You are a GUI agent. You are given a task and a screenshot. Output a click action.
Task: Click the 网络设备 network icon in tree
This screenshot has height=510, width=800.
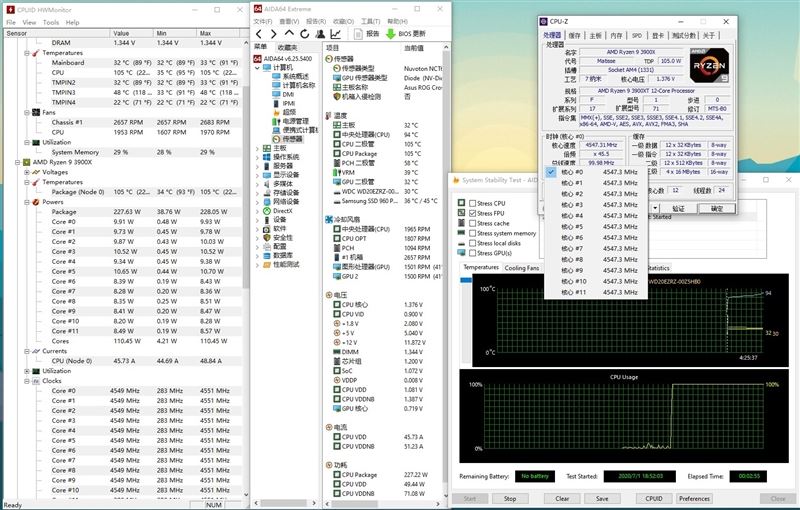[267, 201]
